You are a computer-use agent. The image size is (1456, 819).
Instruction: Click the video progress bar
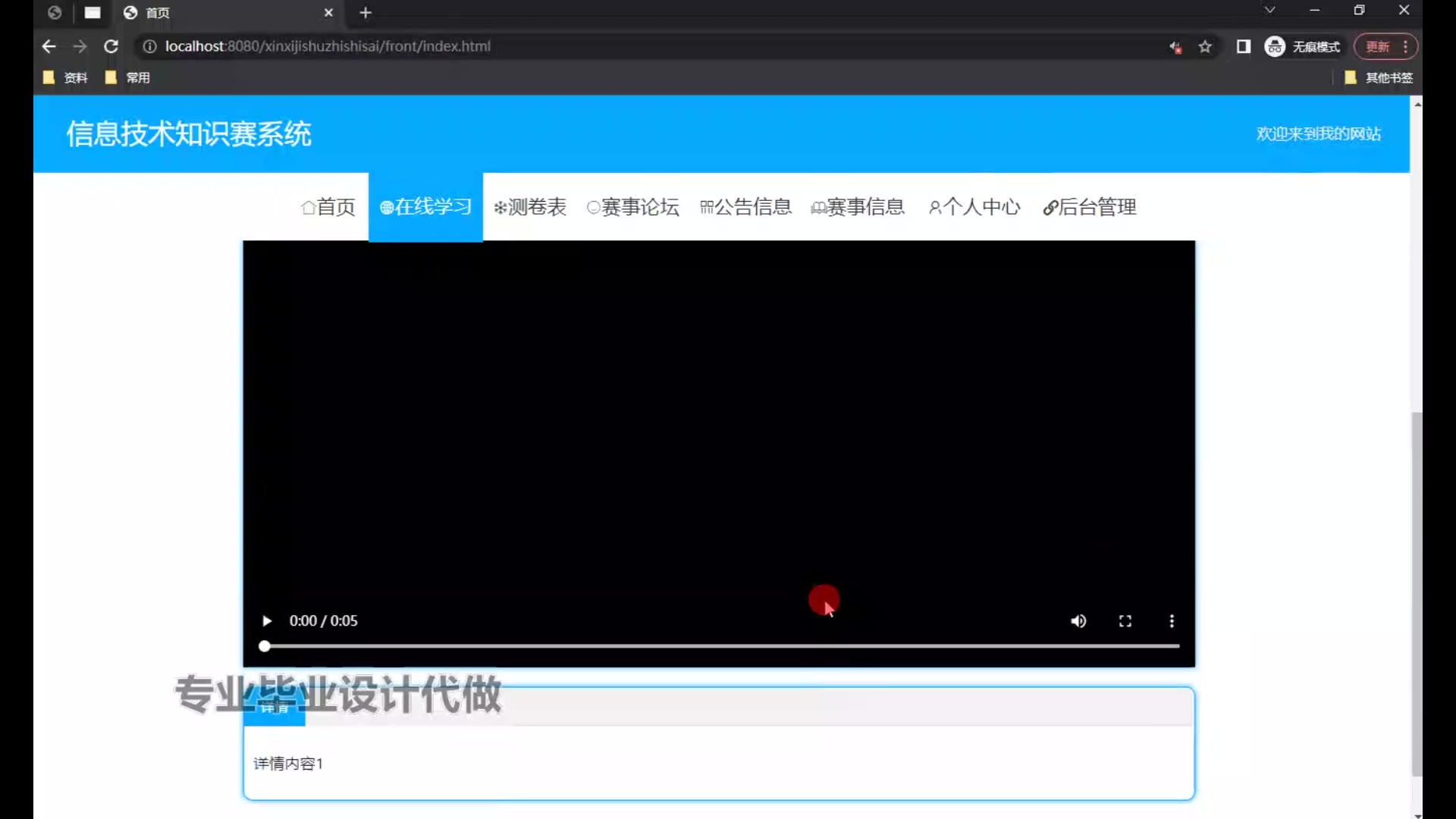click(720, 646)
